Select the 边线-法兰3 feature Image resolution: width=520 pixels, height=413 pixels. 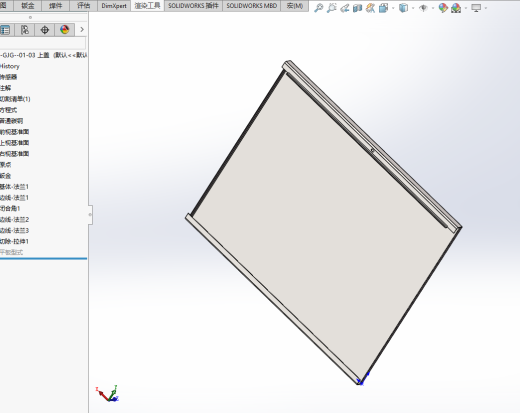click(x=15, y=230)
